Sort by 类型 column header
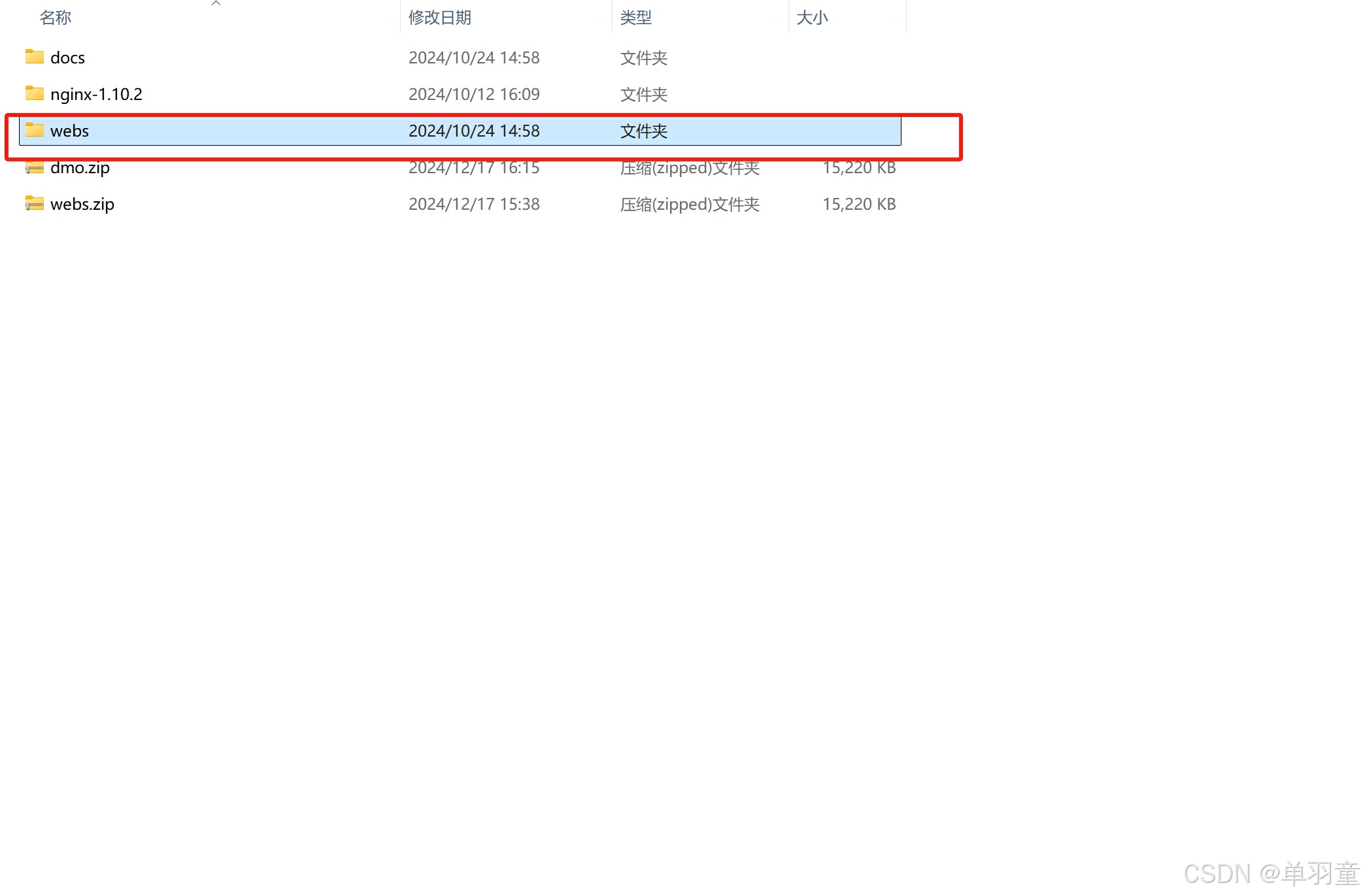1363x896 pixels. (635, 18)
